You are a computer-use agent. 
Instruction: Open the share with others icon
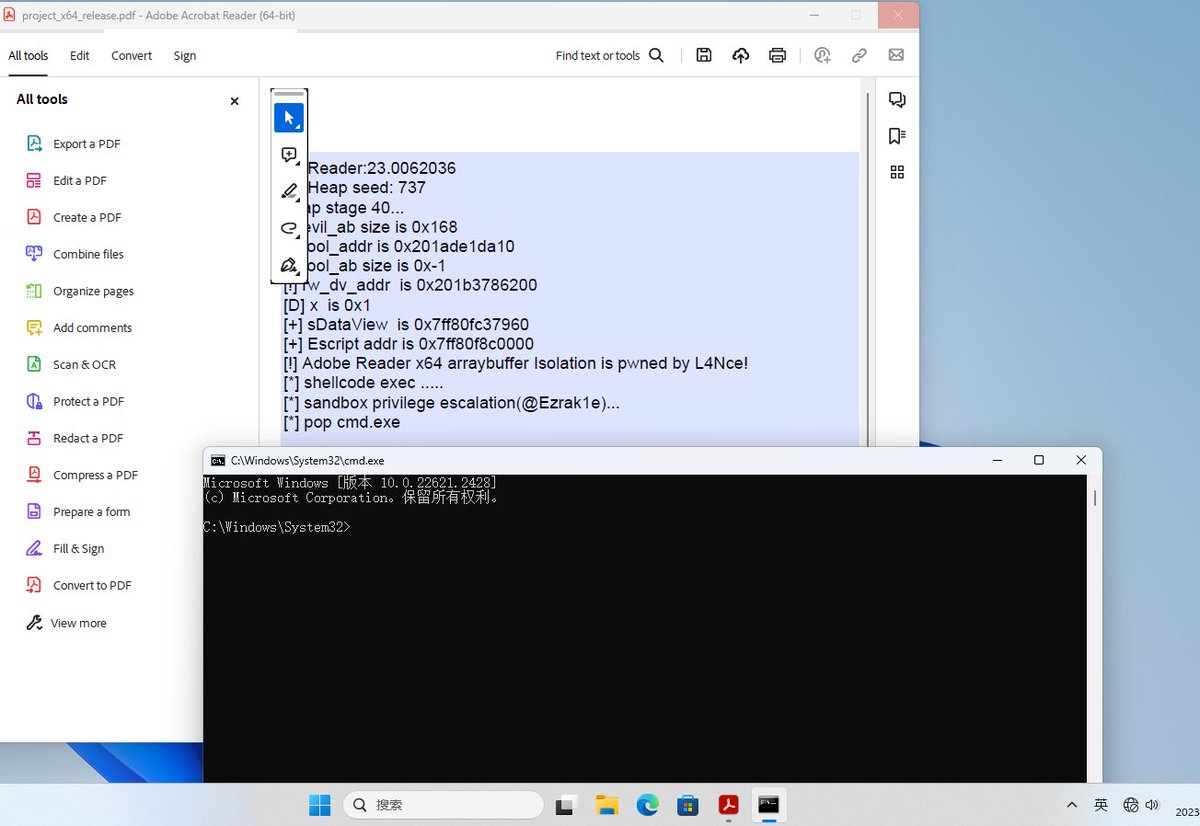tap(822, 56)
